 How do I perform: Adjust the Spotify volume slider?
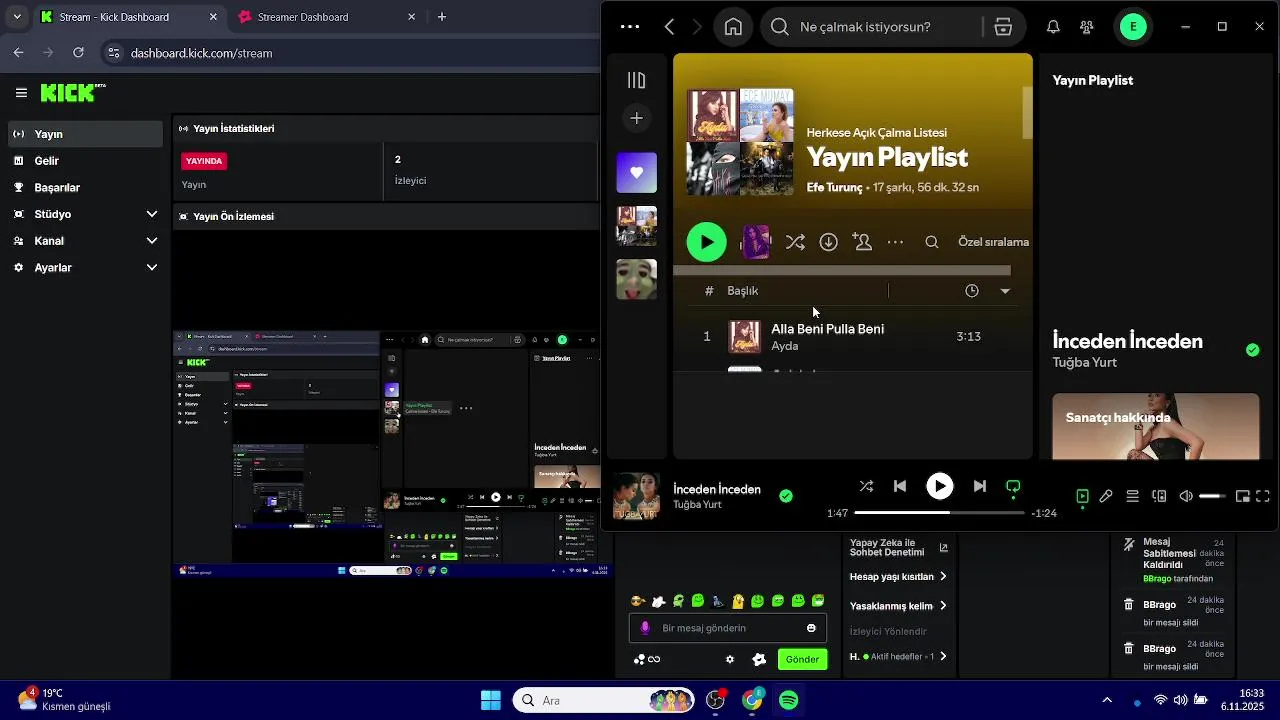pyautogui.click(x=1212, y=496)
